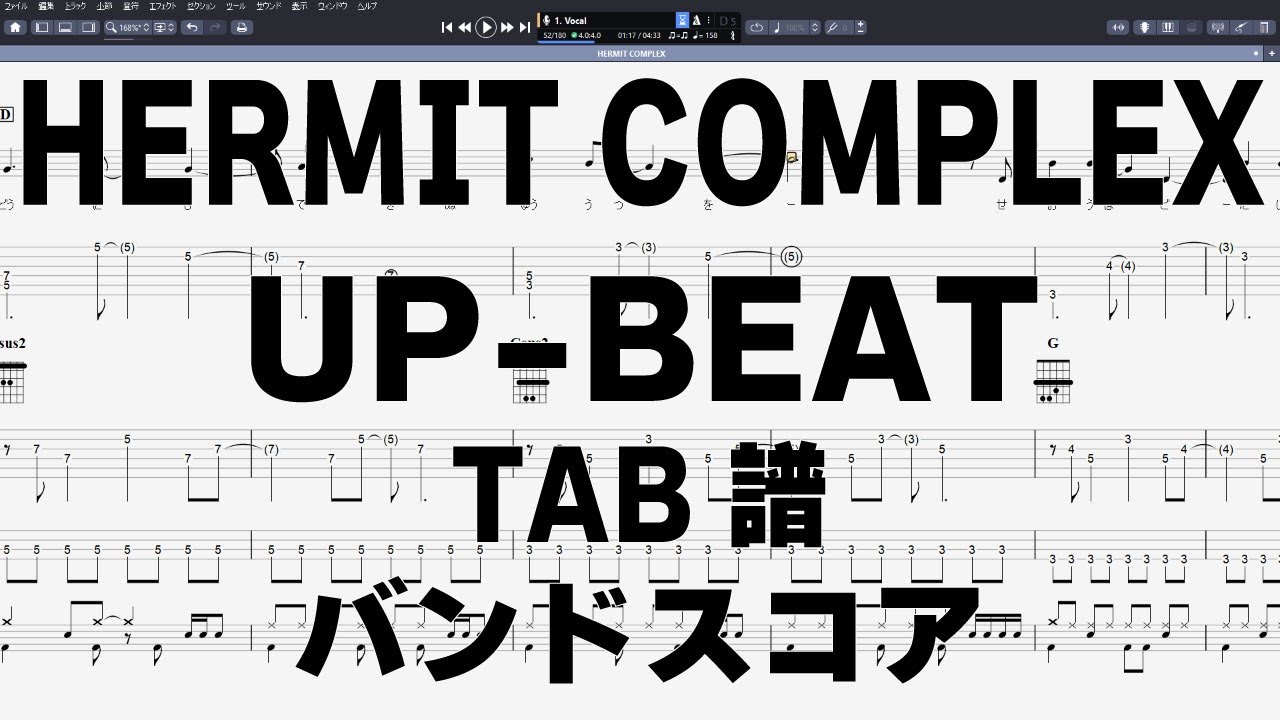Image resolution: width=1280 pixels, height=720 pixels.
Task: Enable loop playback
Action: [756, 27]
